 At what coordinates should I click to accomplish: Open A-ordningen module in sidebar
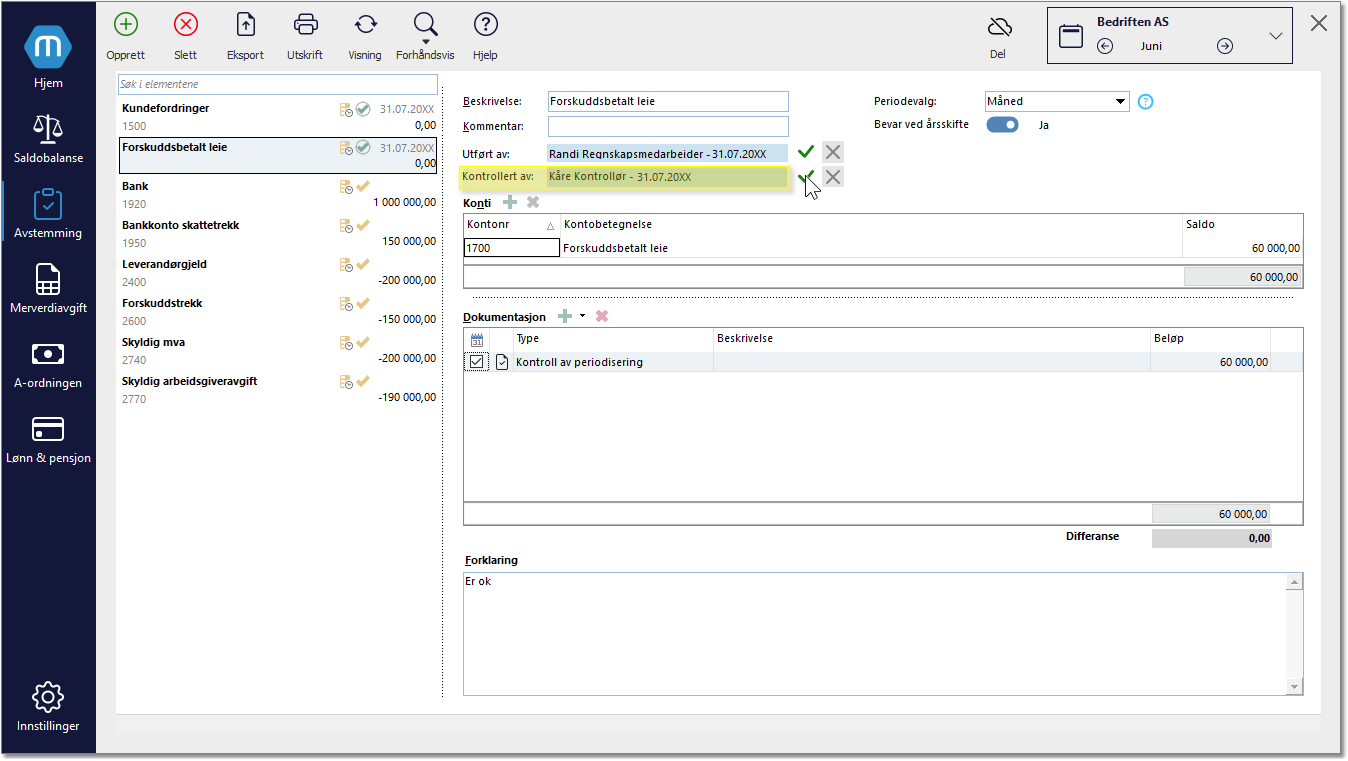[x=48, y=363]
